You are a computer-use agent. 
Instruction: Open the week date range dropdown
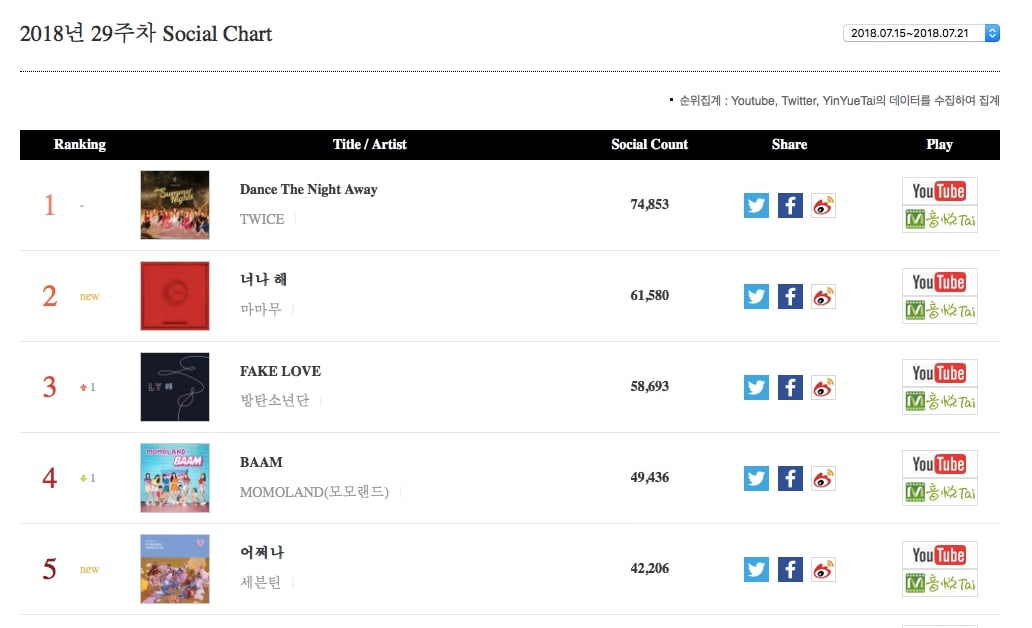point(921,33)
